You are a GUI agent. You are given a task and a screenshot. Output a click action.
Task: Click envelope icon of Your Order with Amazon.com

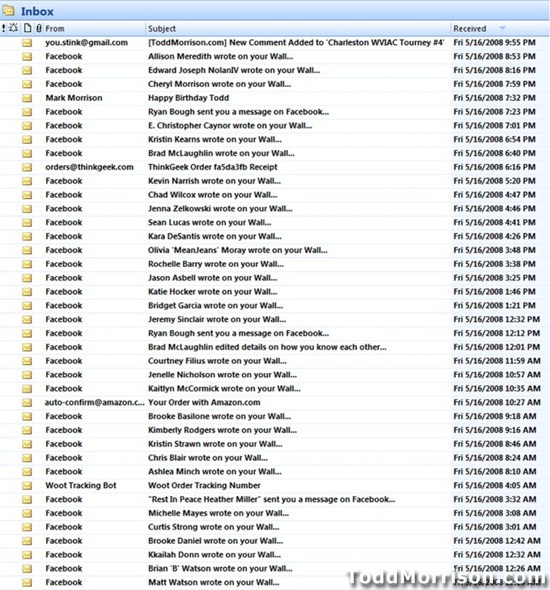[27, 403]
